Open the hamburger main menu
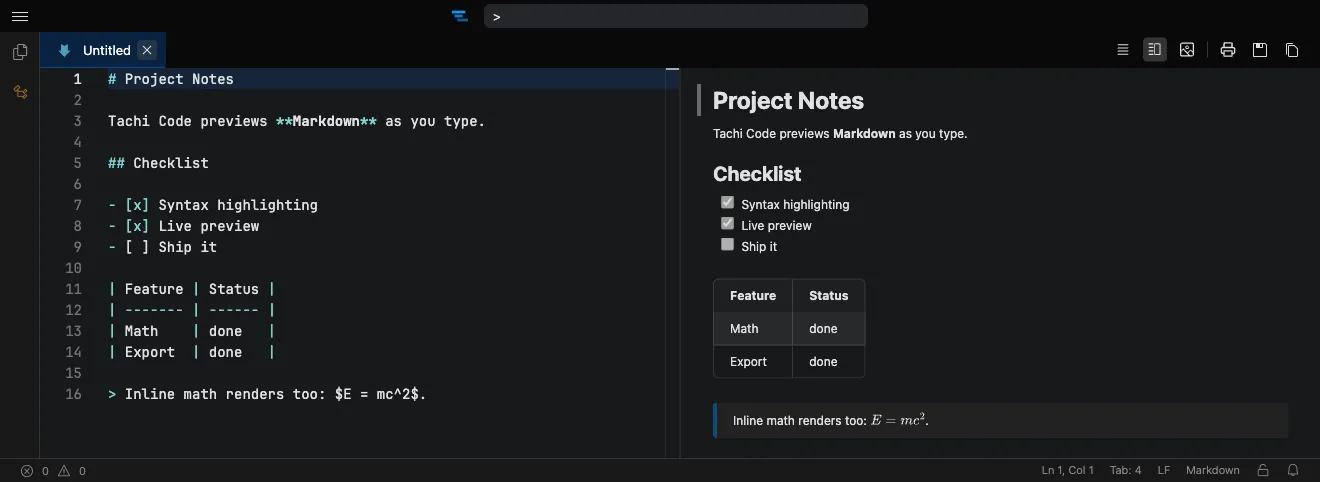1320x482 pixels. (x=20, y=16)
